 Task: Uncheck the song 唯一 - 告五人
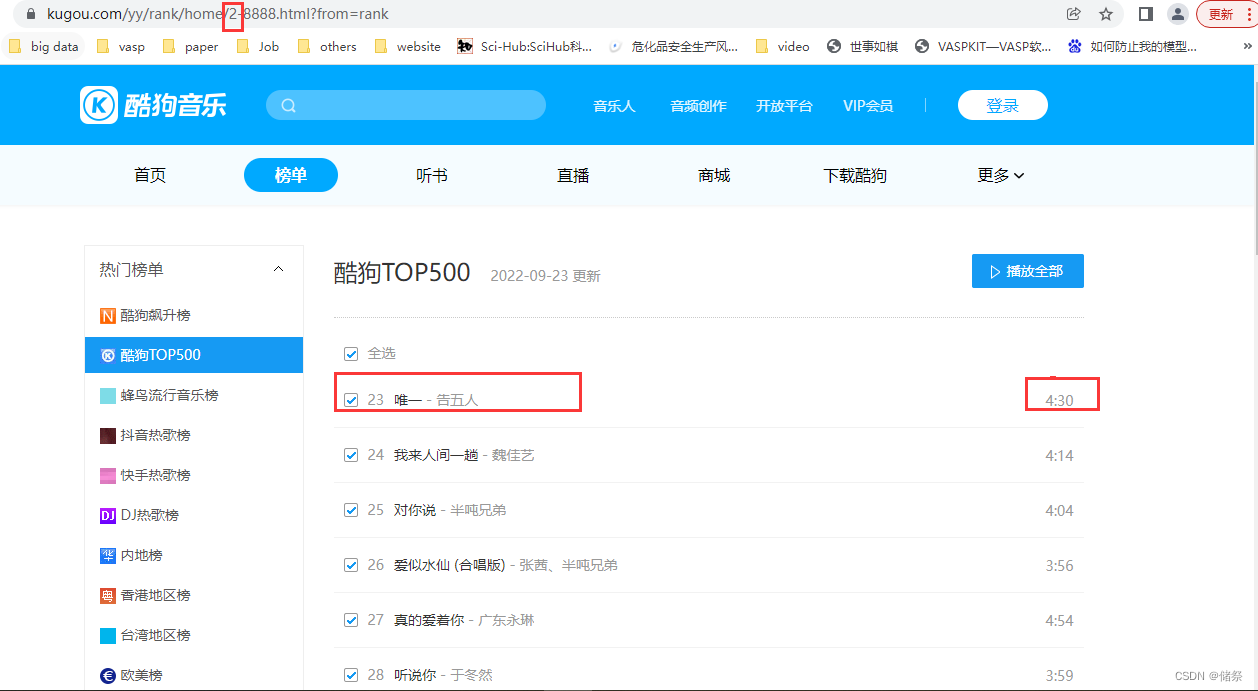click(351, 398)
